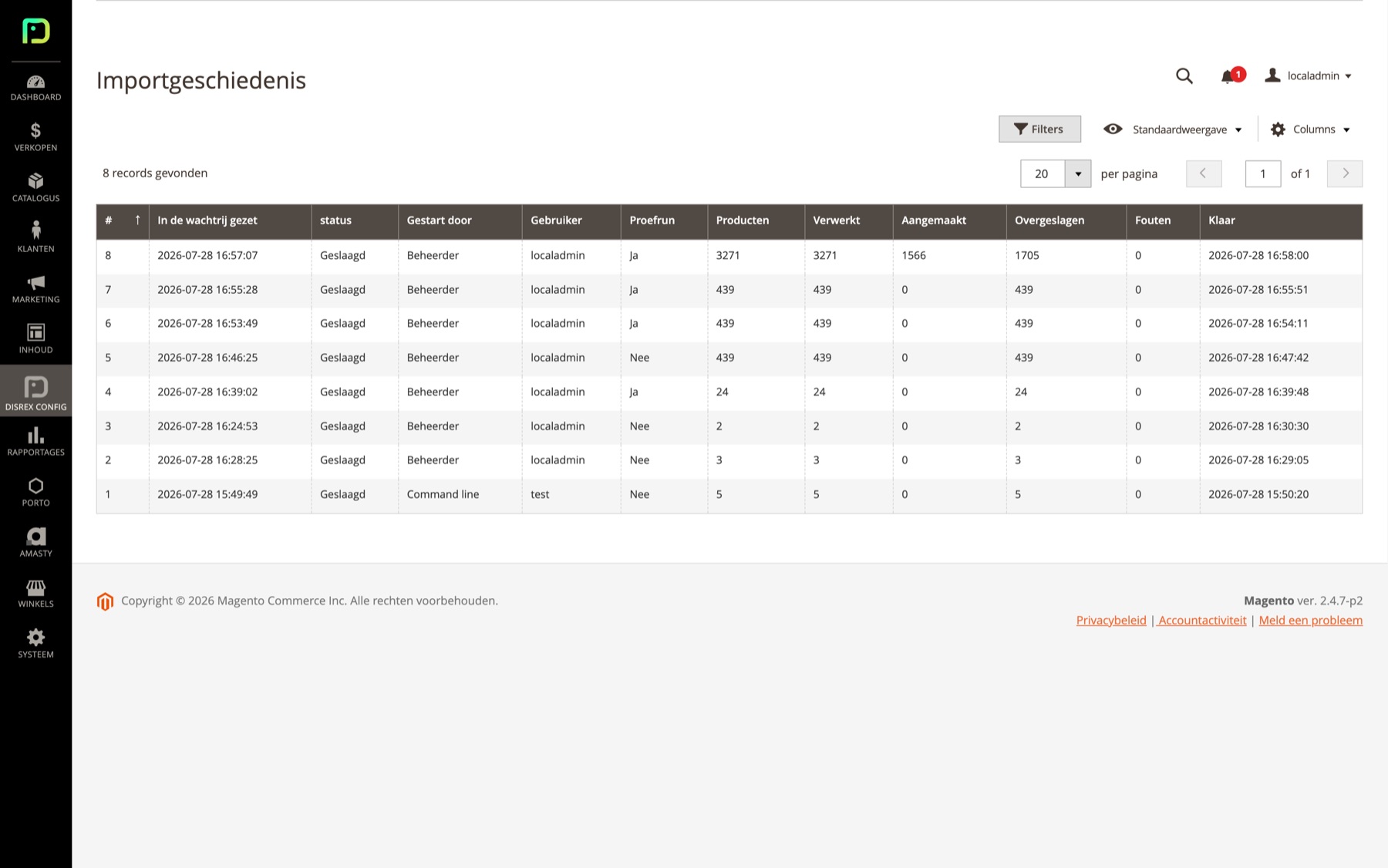Go to the next page arrow
The width and height of the screenshot is (1388, 868).
[1345, 173]
